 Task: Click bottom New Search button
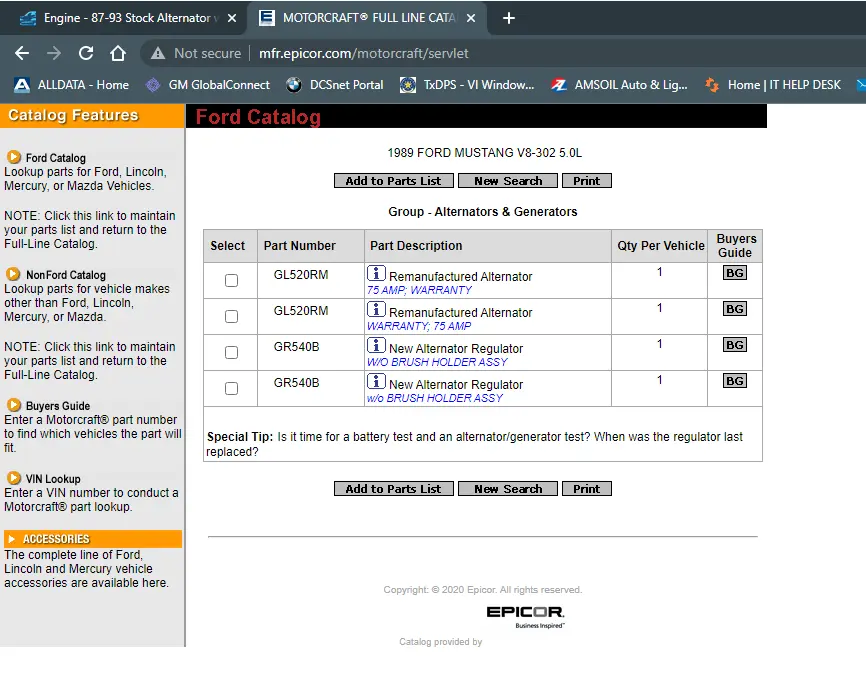508,489
